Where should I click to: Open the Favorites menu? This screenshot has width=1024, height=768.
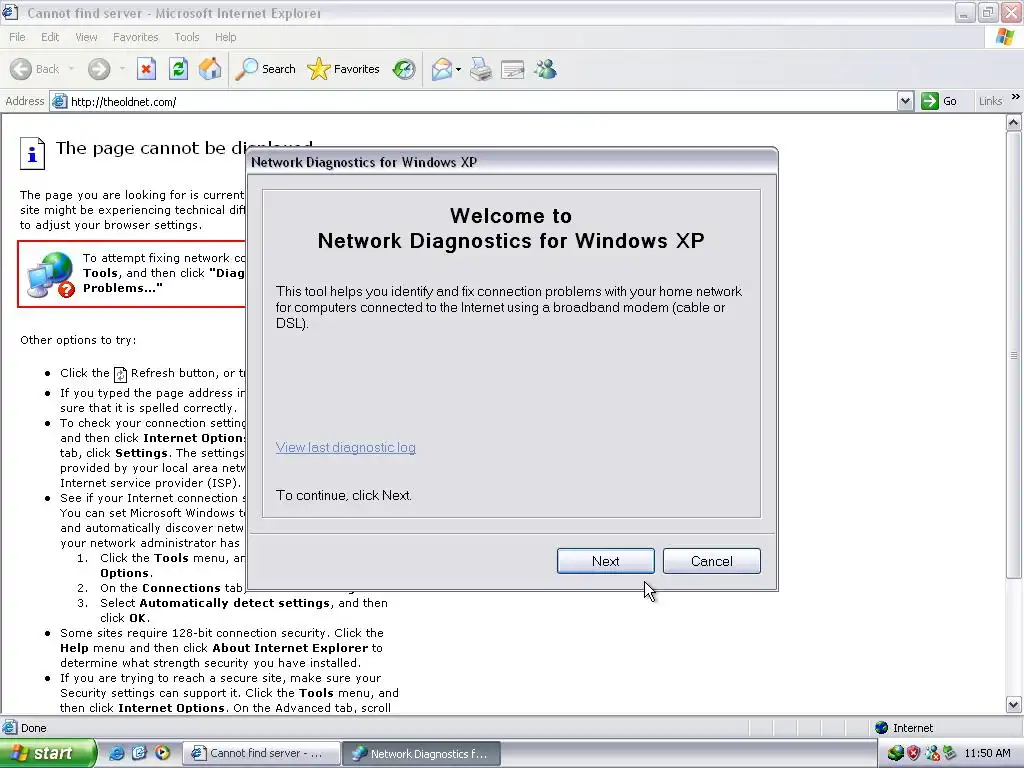(135, 37)
